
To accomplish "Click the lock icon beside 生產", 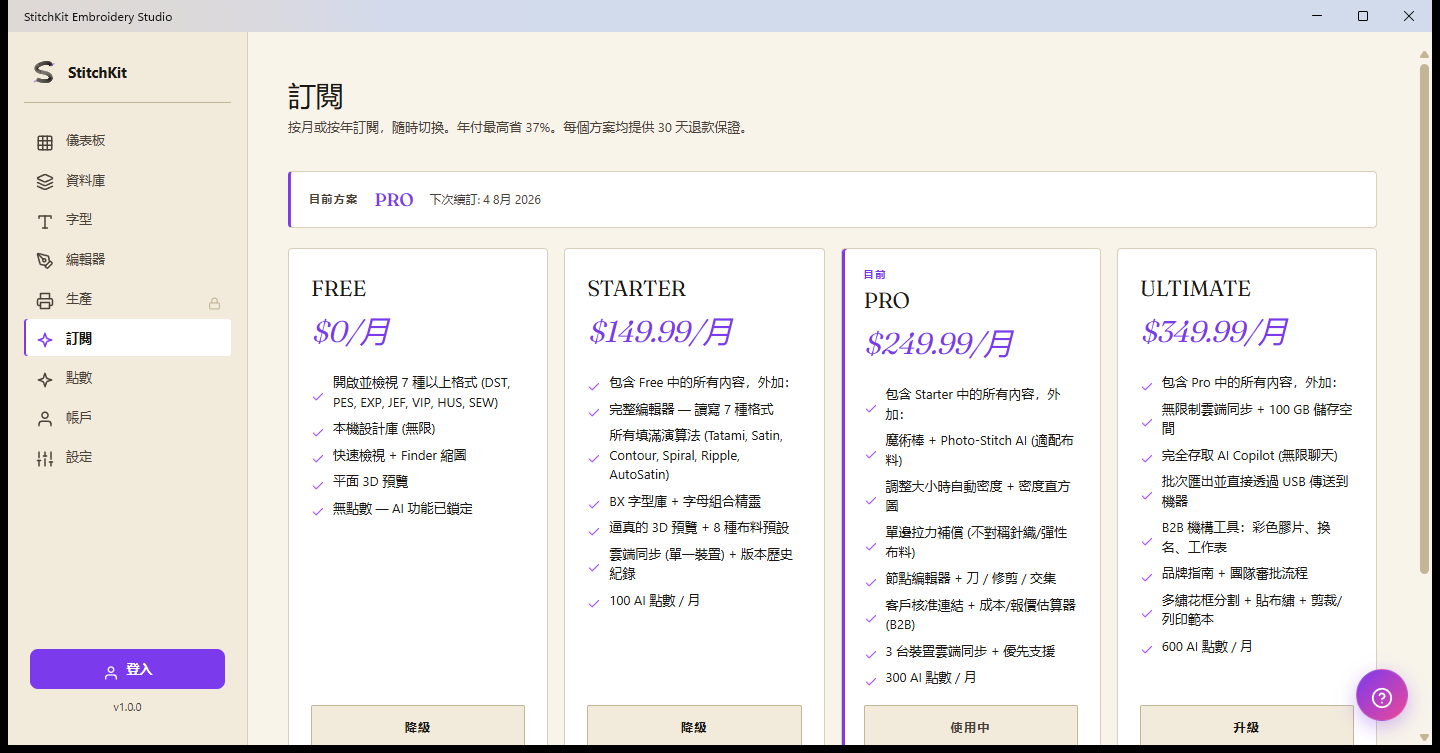I will pyautogui.click(x=214, y=303).
